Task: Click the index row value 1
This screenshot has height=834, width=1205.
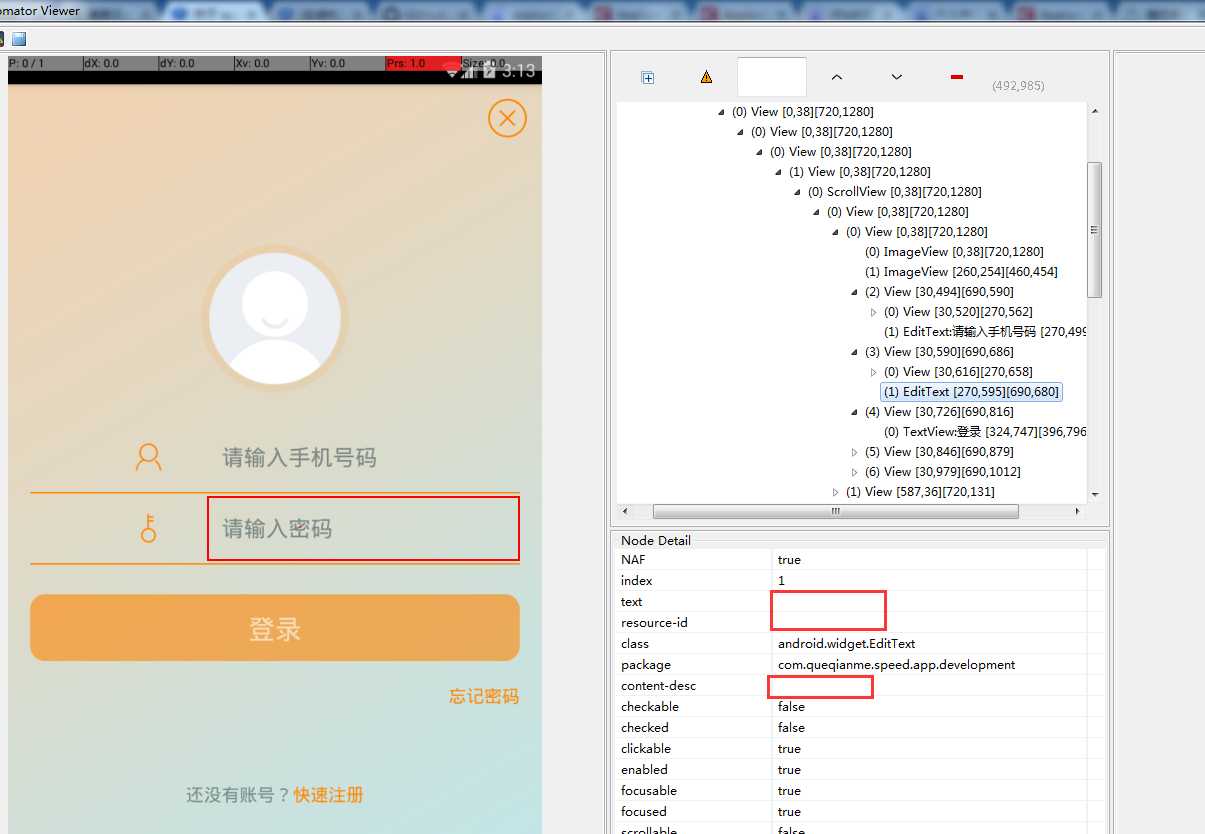Action: click(x=781, y=581)
